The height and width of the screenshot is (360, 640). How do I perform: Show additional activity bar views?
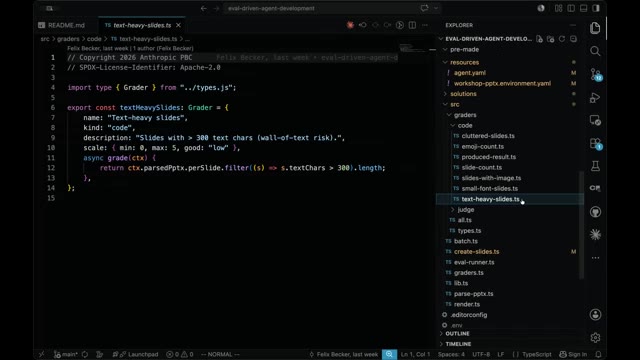point(595,258)
